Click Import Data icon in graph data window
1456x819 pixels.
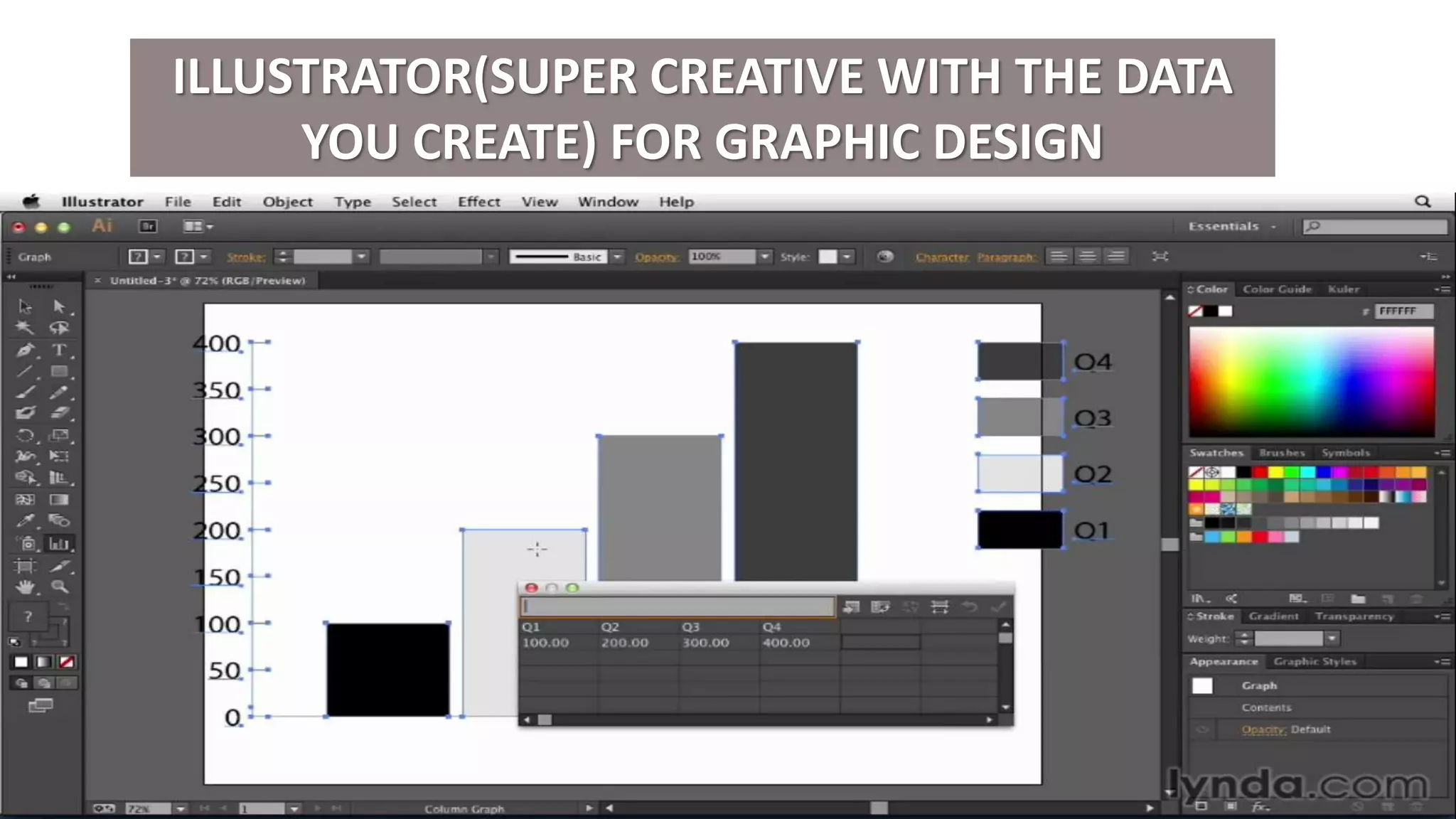(x=851, y=606)
